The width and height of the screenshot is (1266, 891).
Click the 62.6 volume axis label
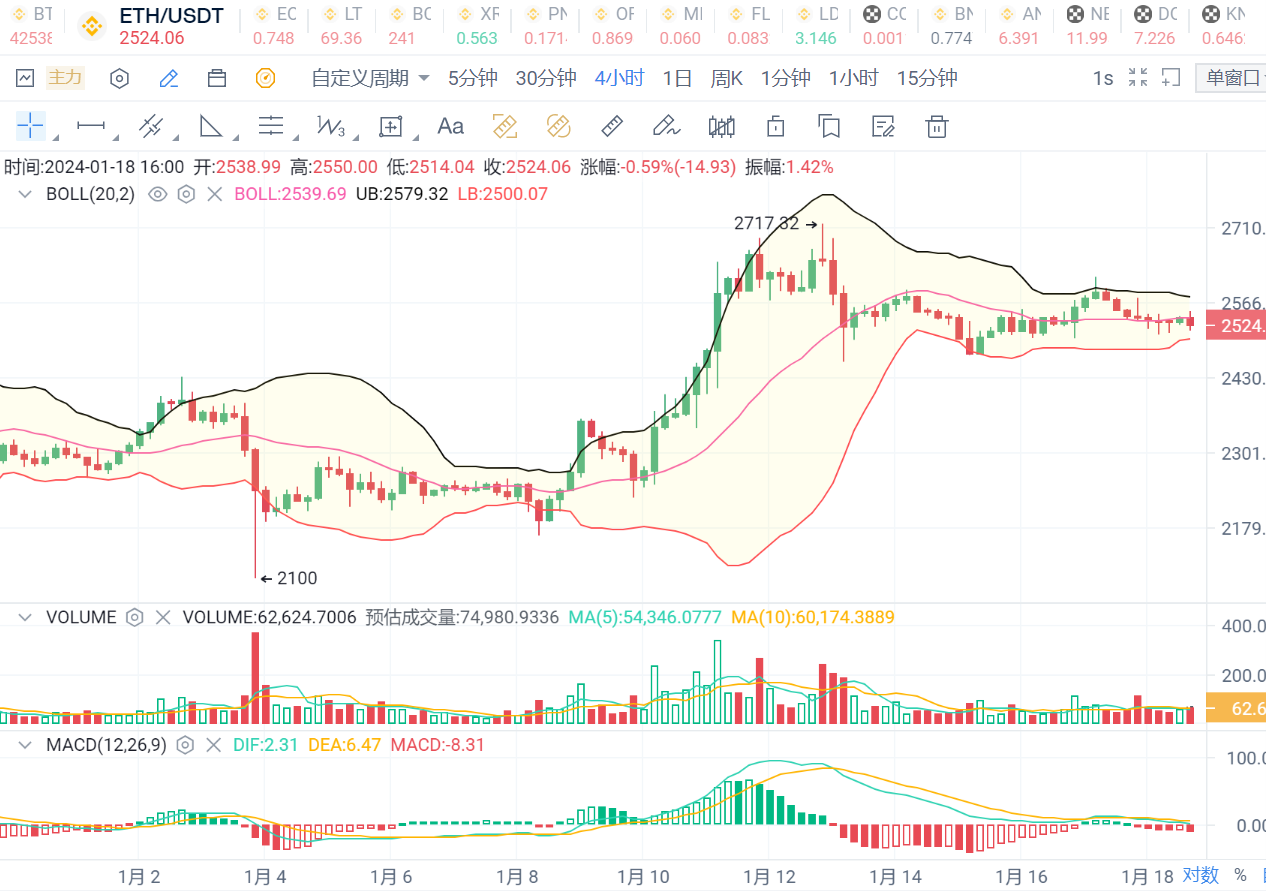tap(1237, 708)
